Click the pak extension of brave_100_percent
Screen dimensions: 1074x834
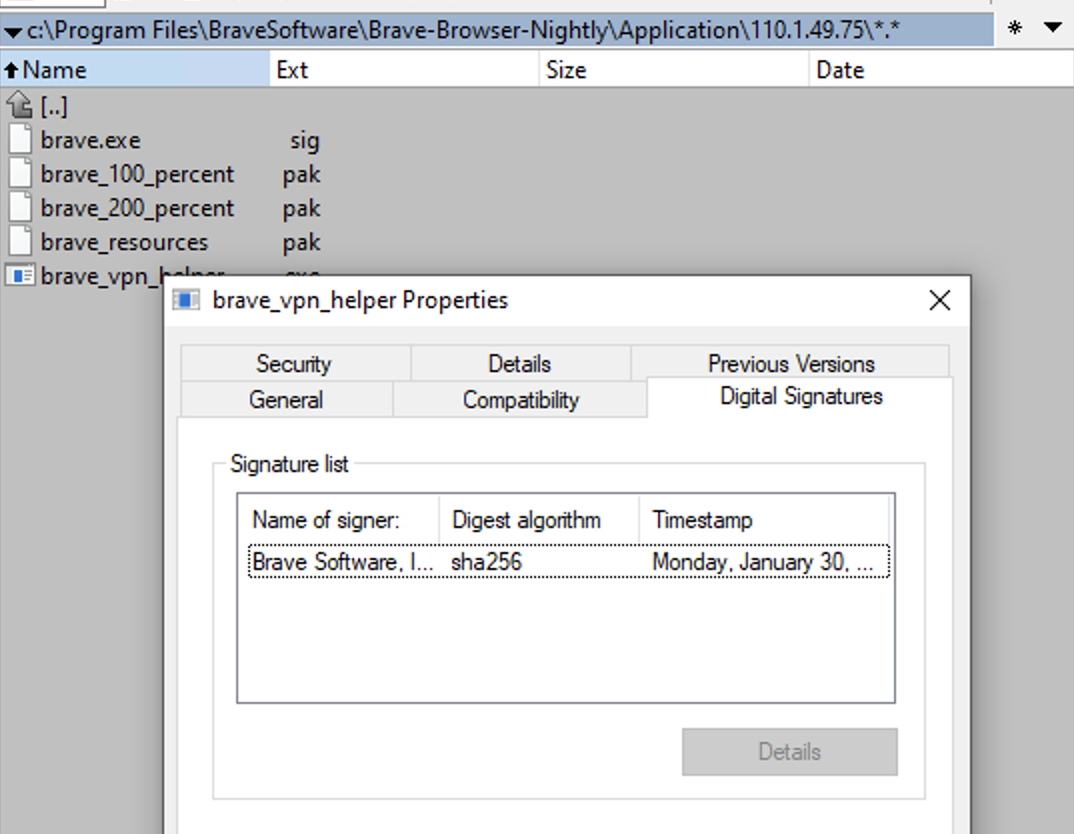pyautogui.click(x=301, y=175)
